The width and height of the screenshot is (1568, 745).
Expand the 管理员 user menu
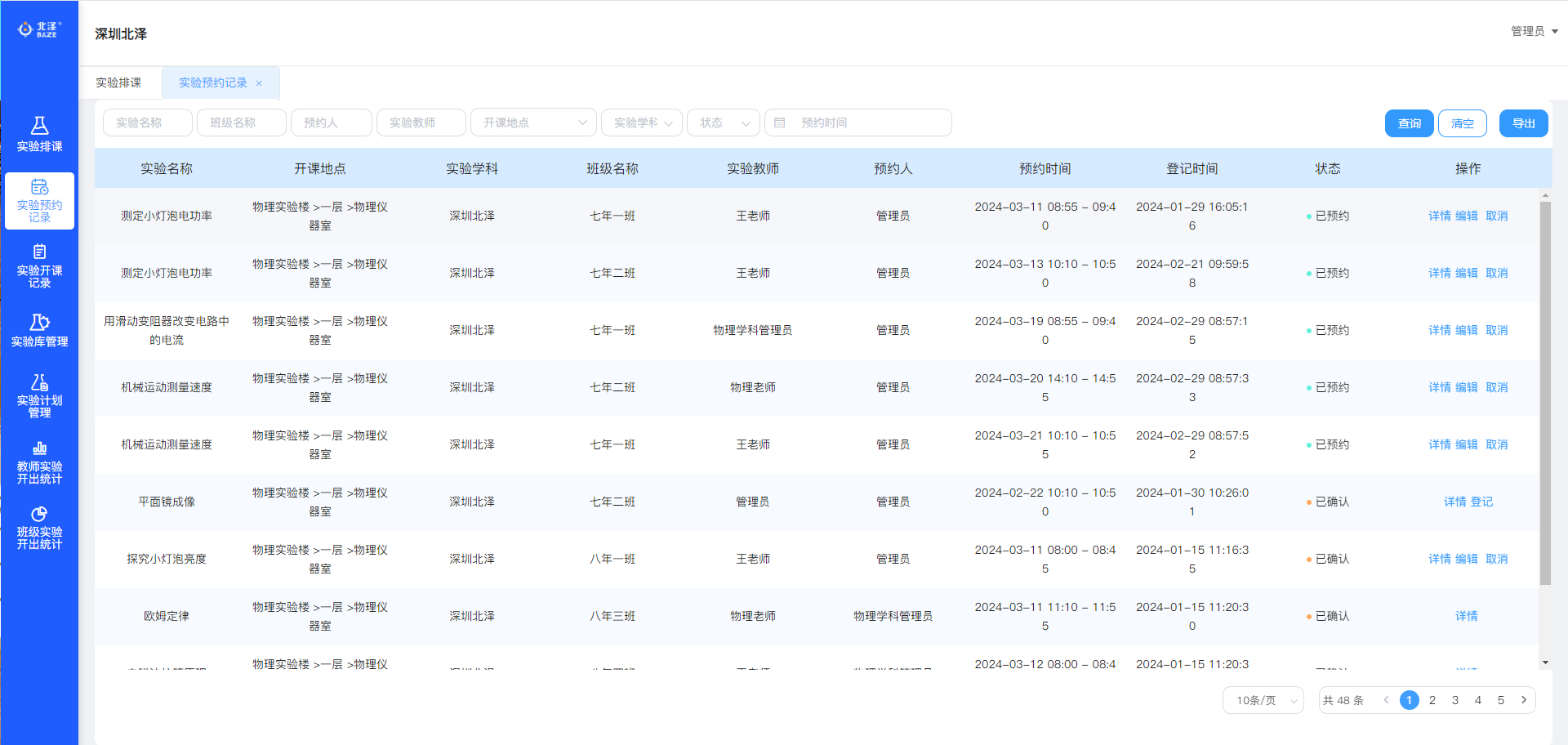[1534, 31]
